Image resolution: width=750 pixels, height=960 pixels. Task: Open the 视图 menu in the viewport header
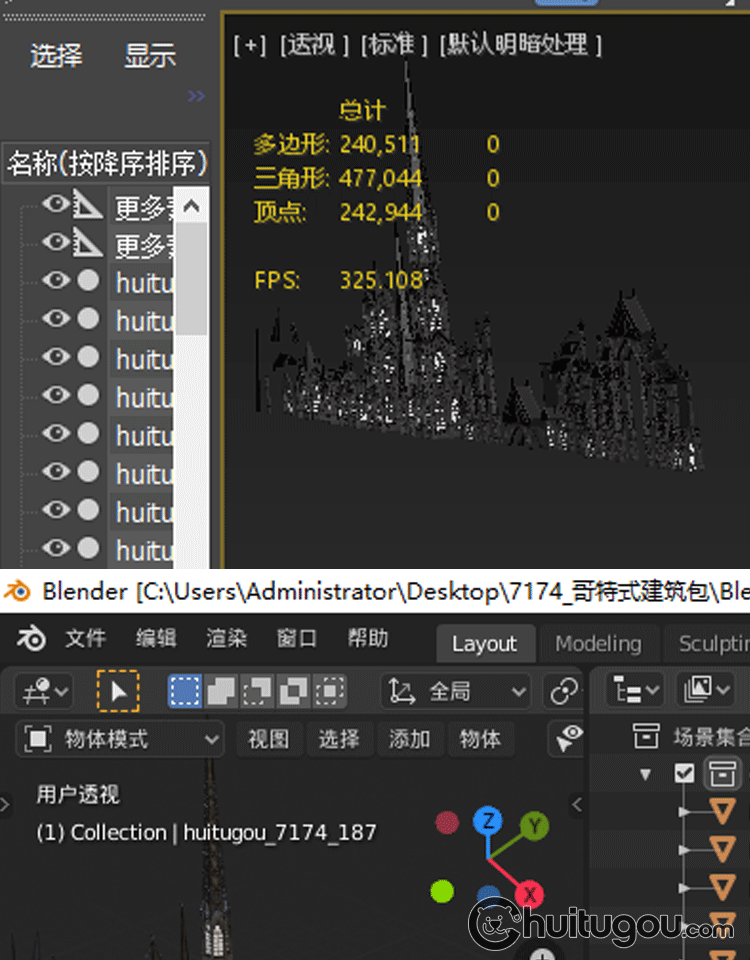[268, 739]
